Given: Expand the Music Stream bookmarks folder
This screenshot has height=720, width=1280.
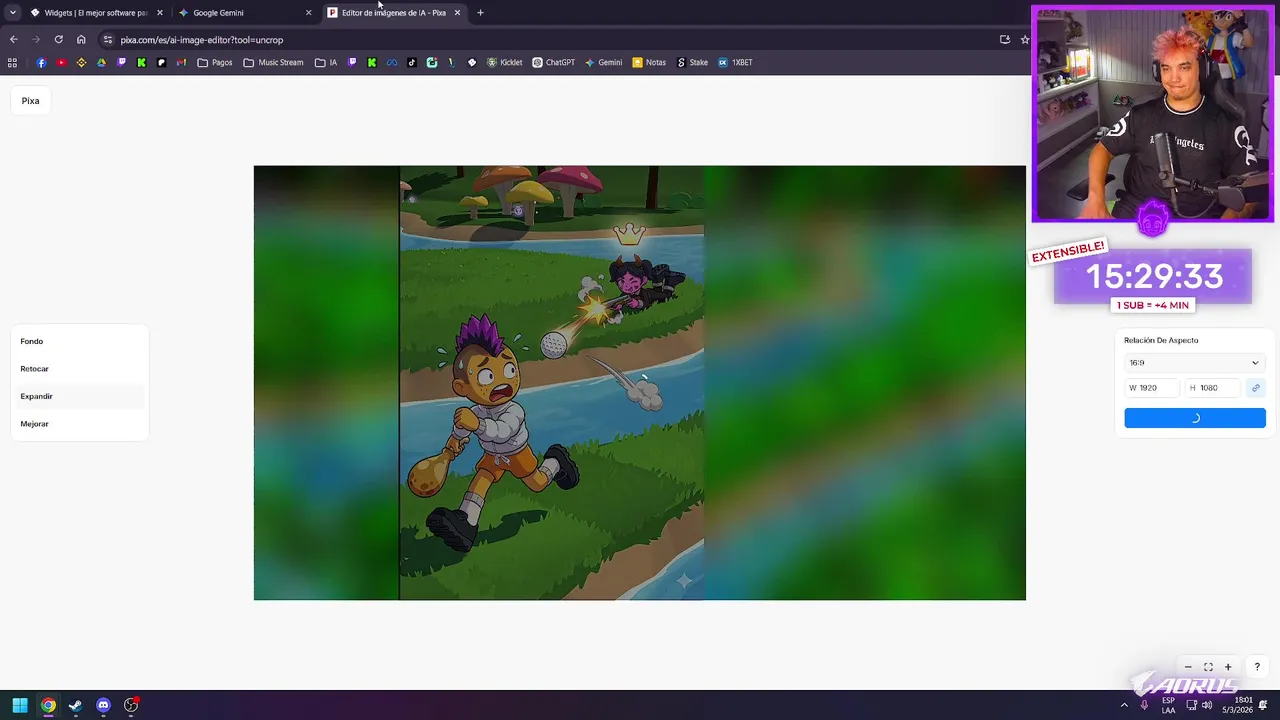Looking at the screenshot, I should [x=274, y=62].
